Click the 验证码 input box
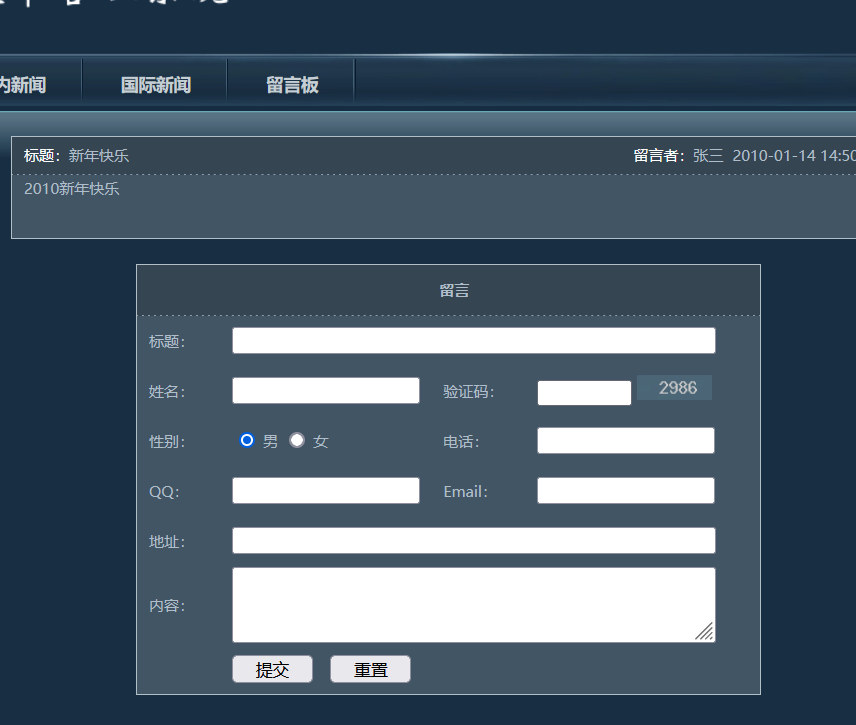The width and height of the screenshot is (856, 725). [584, 393]
